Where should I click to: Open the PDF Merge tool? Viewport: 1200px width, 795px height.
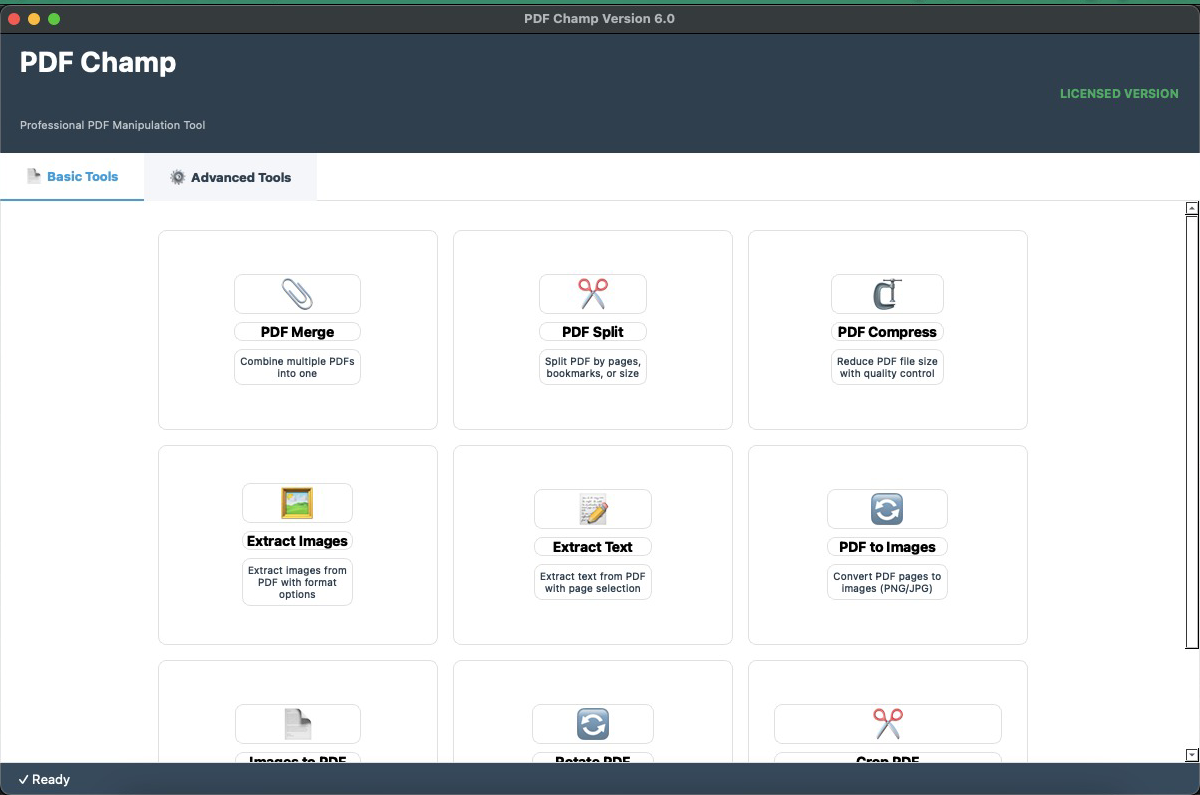click(x=297, y=331)
